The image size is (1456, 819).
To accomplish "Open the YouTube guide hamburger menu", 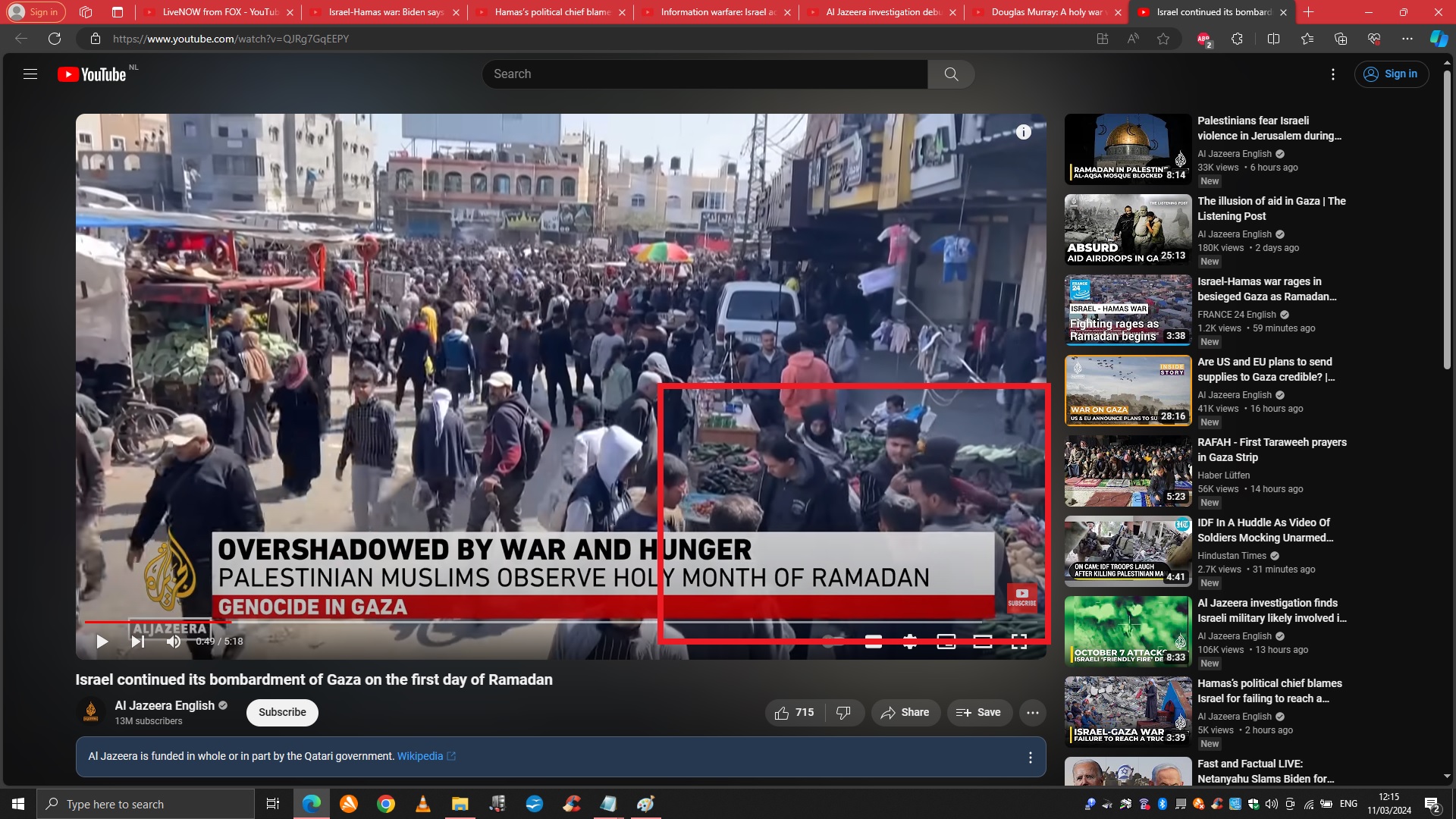I will pos(30,74).
